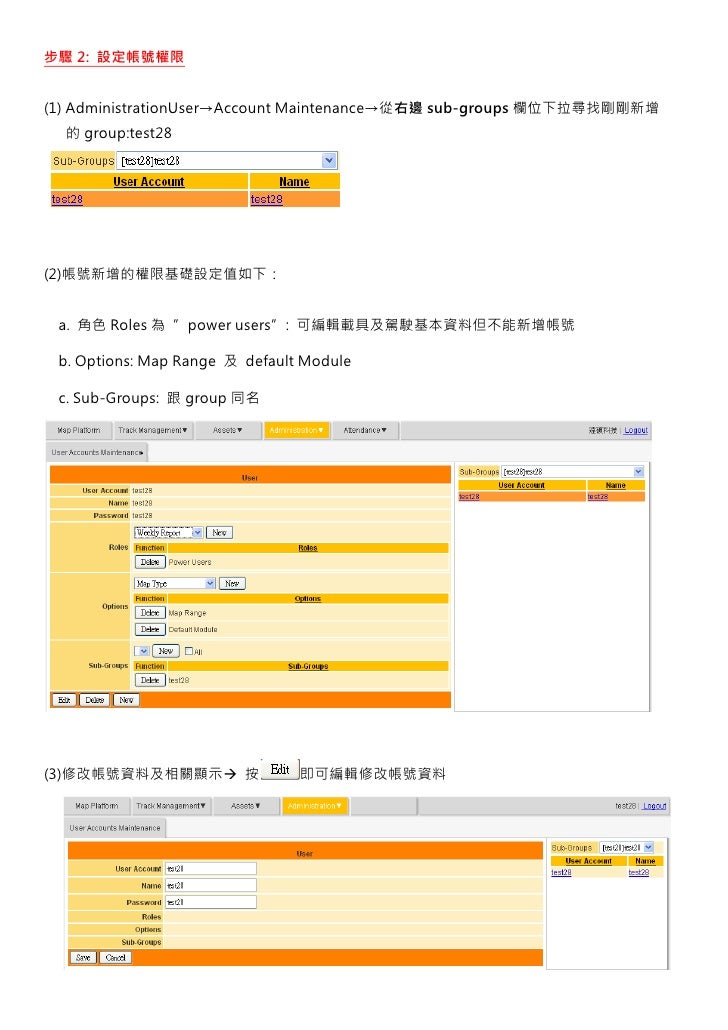Open Track Management menu in the screenshot showing Attendance

152,430
